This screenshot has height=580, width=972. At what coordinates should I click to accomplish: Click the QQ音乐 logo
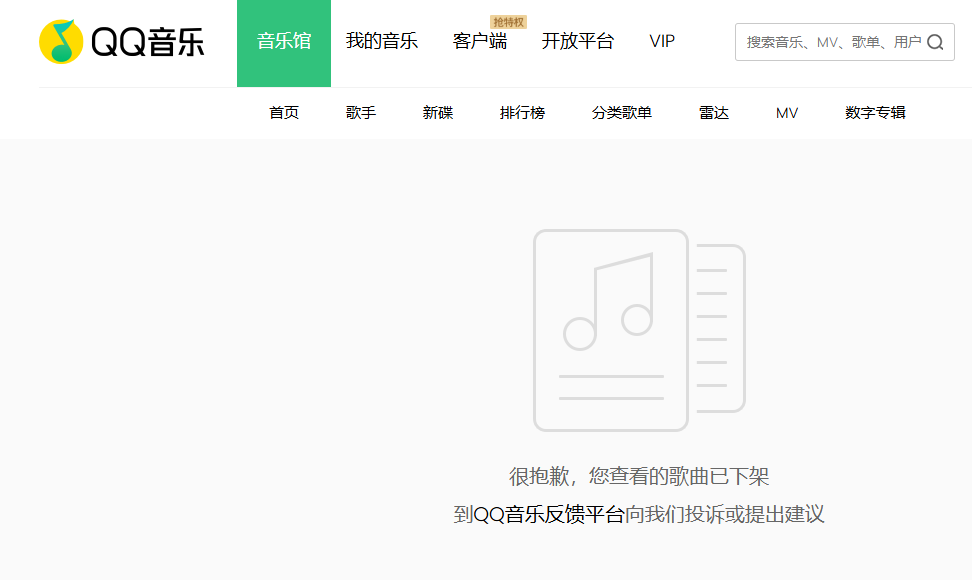coord(122,42)
